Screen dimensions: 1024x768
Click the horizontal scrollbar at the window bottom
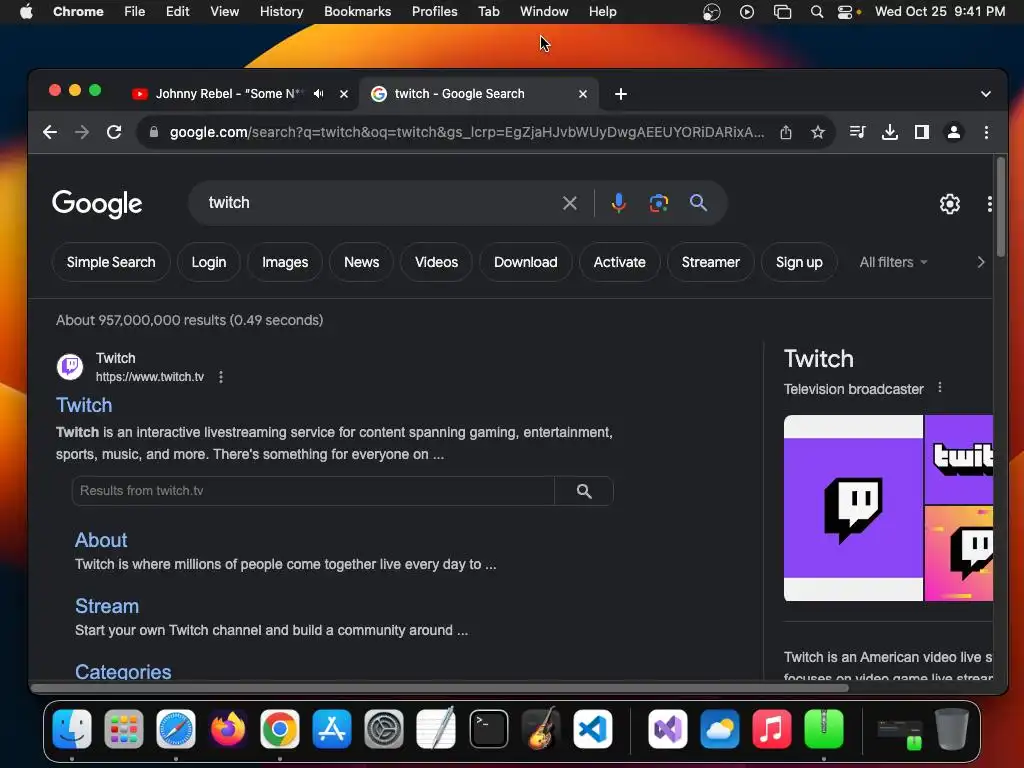(x=440, y=688)
